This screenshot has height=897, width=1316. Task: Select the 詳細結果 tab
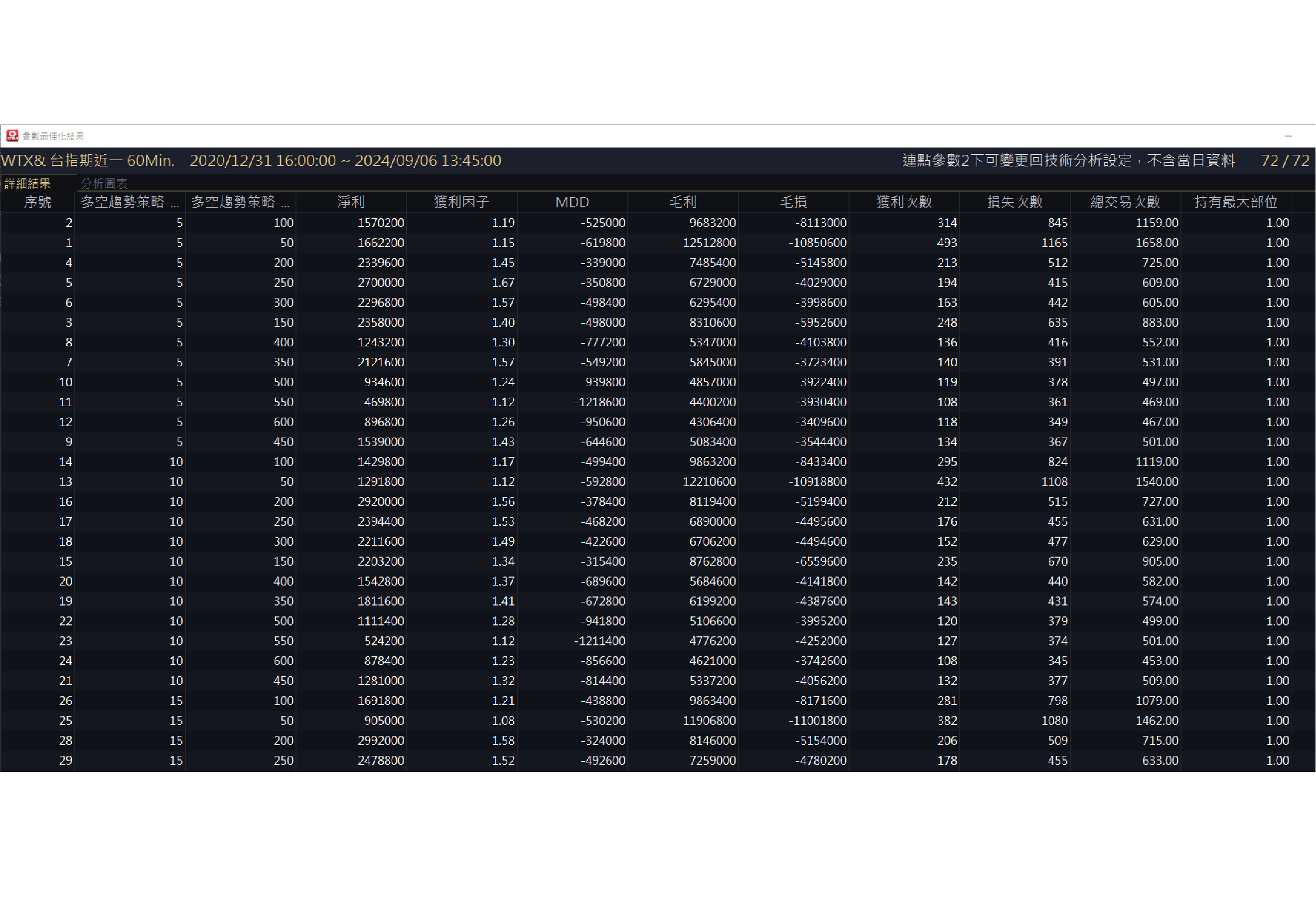27,183
